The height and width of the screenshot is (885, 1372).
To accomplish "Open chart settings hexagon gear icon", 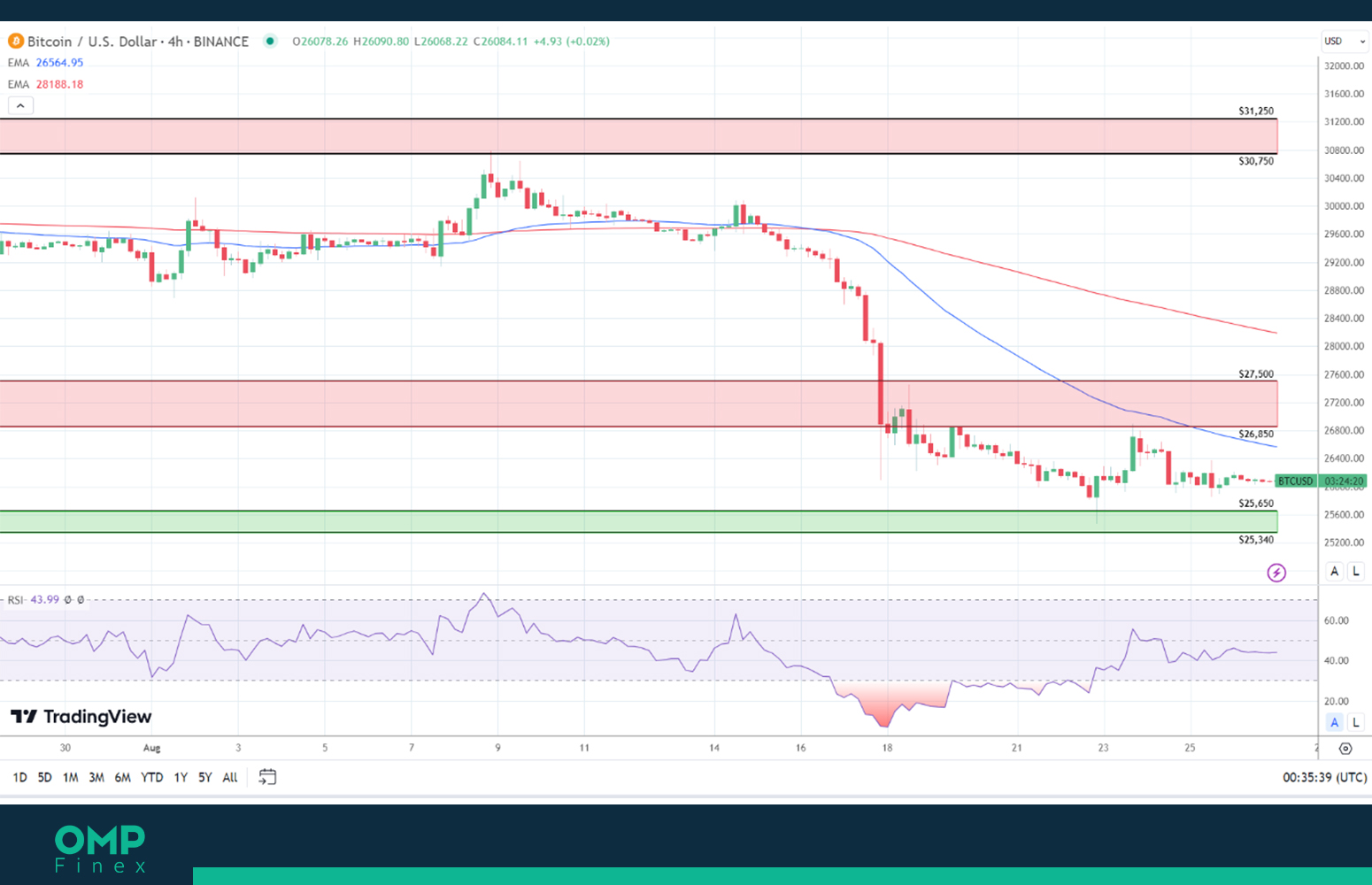I will pyautogui.click(x=1345, y=749).
